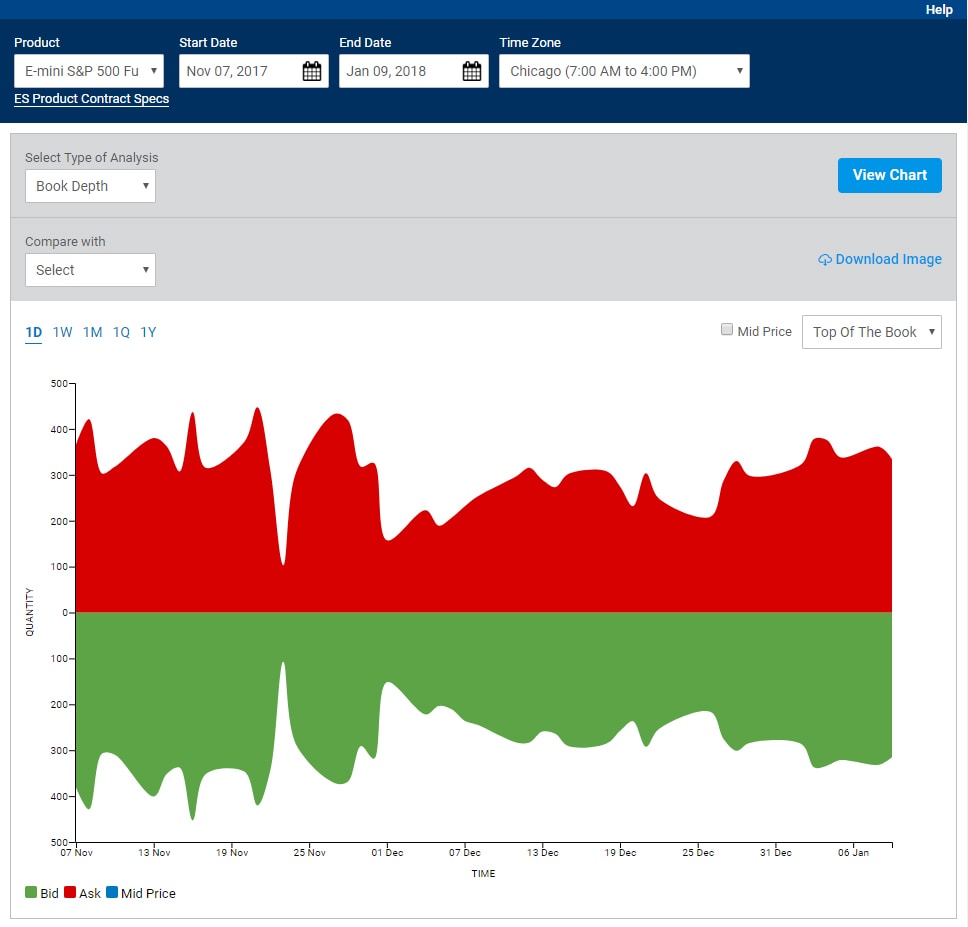This screenshot has width=968, height=927.
Task: Open the Time Zone dropdown
Action: (x=624, y=71)
